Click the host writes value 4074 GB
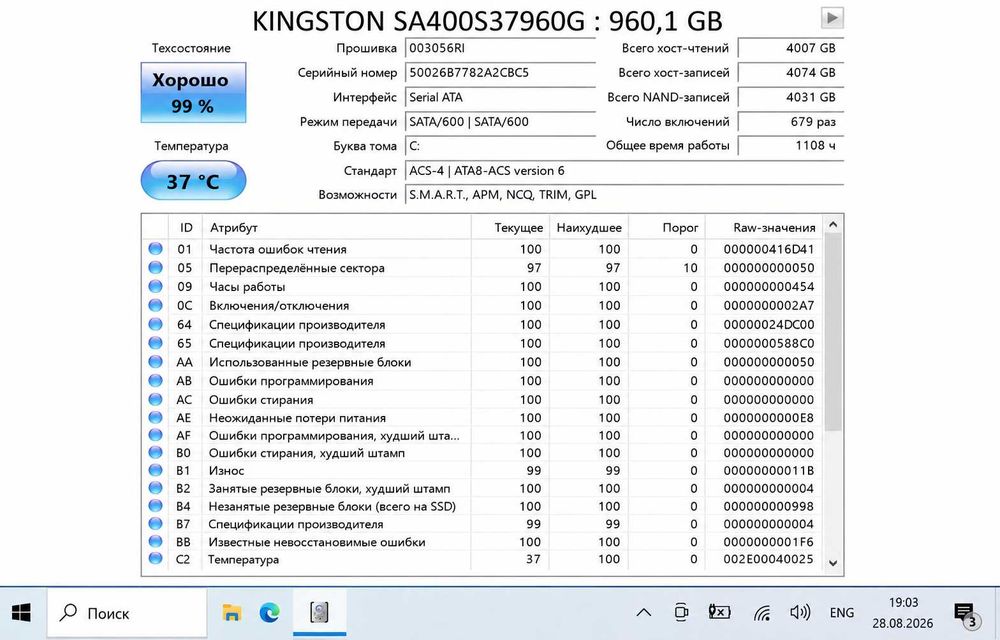This screenshot has height=640, width=1000. [791, 73]
